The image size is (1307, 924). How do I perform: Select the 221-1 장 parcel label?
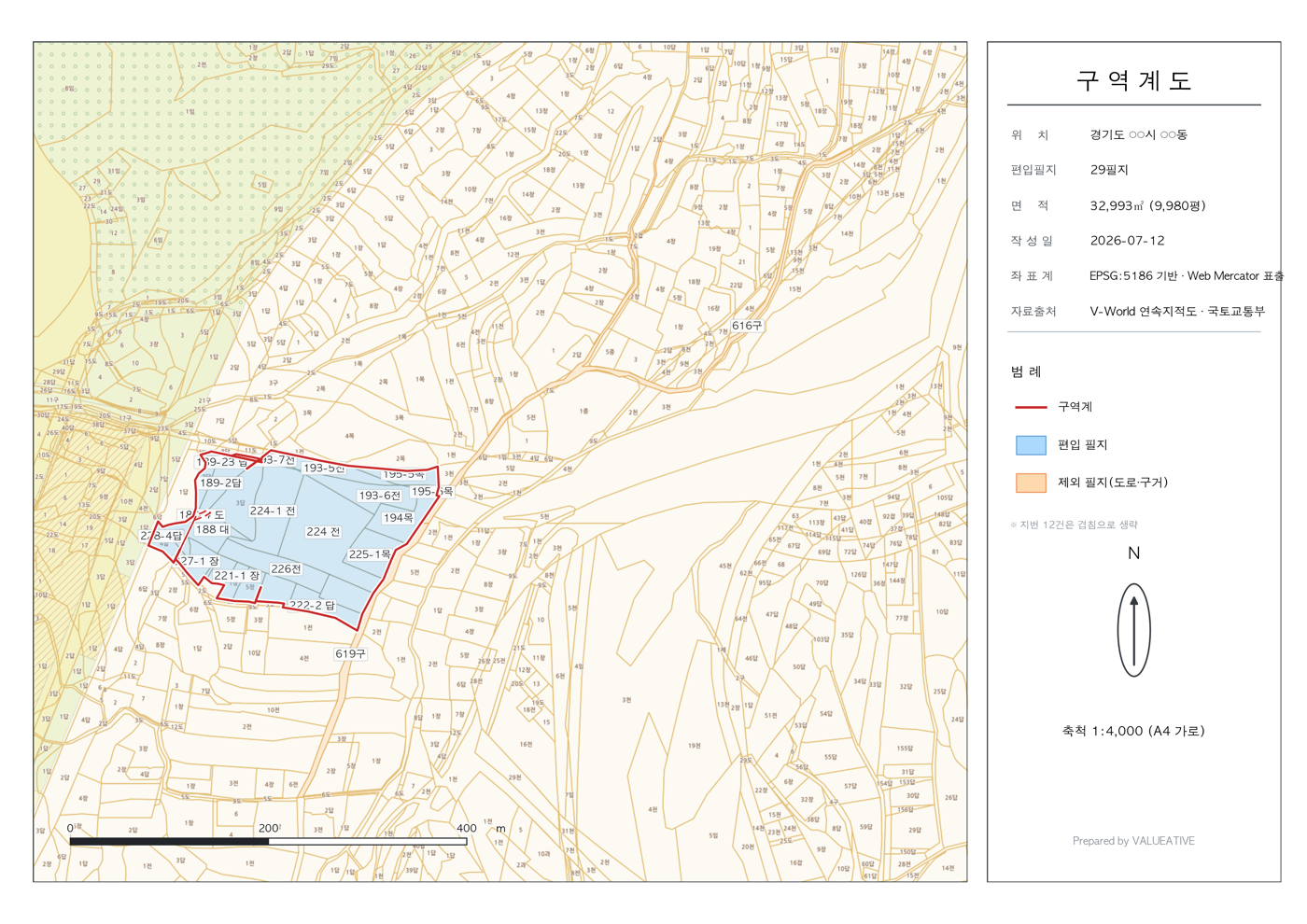[237, 576]
